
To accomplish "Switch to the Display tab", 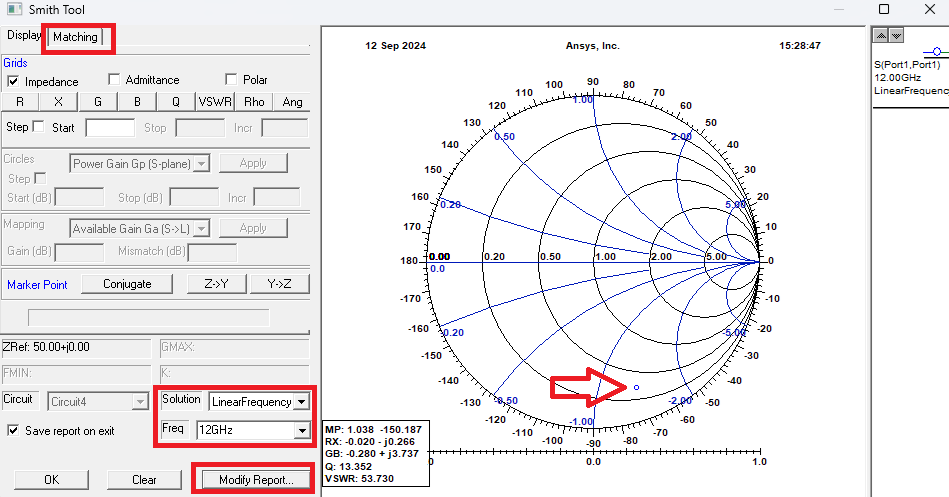I will click(23, 35).
